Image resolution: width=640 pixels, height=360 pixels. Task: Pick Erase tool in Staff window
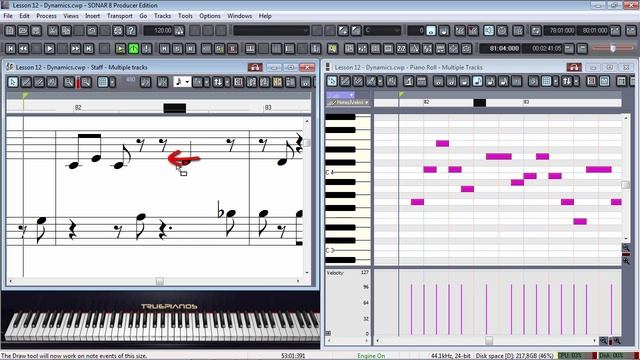point(39,82)
